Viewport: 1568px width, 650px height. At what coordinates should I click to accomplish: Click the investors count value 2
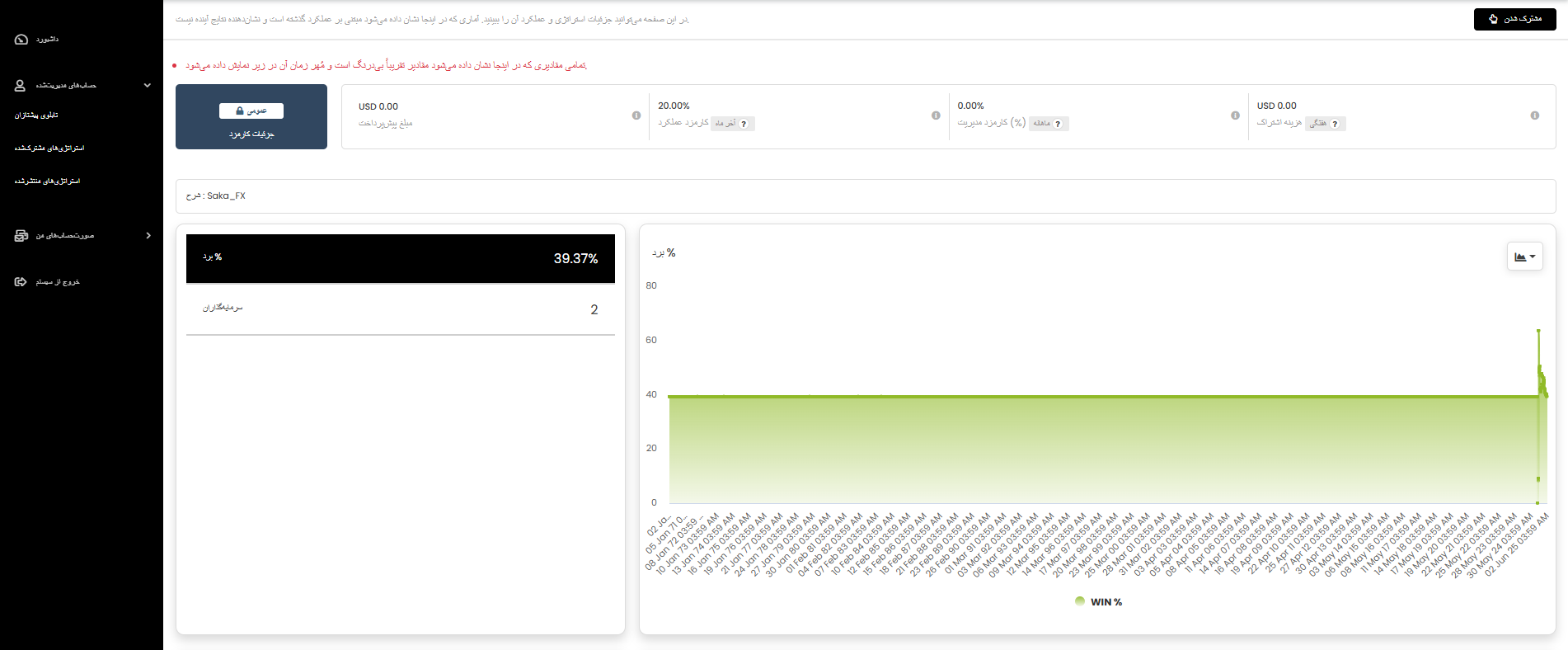(x=594, y=309)
